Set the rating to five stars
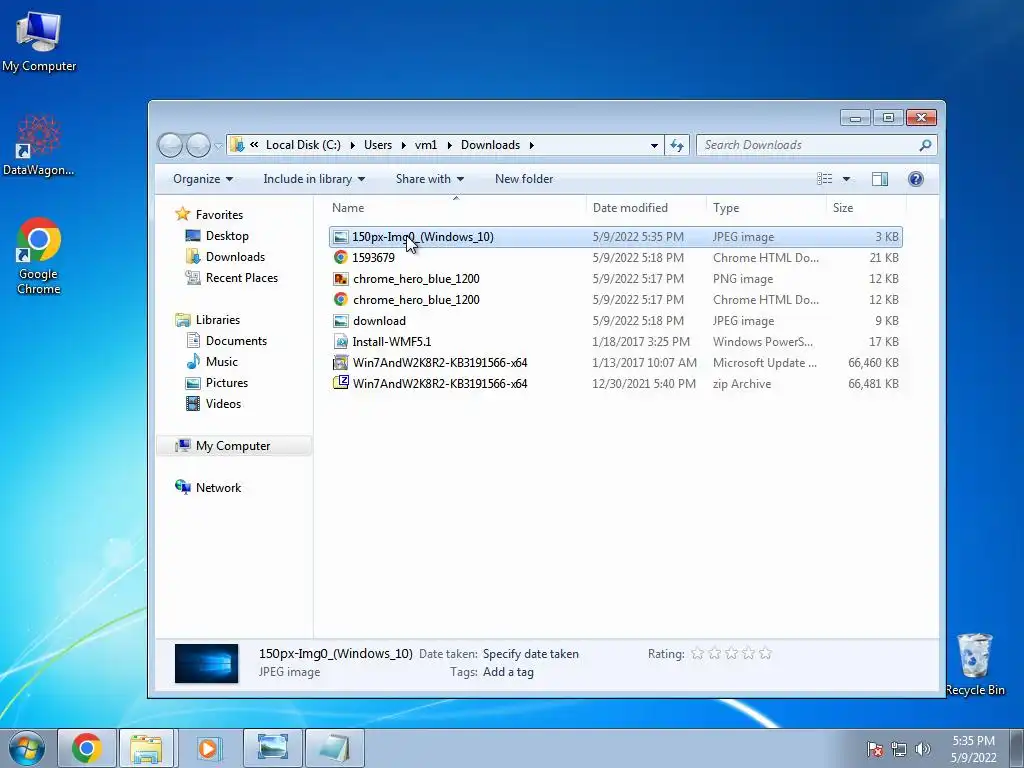The image size is (1024, 768). pos(765,653)
